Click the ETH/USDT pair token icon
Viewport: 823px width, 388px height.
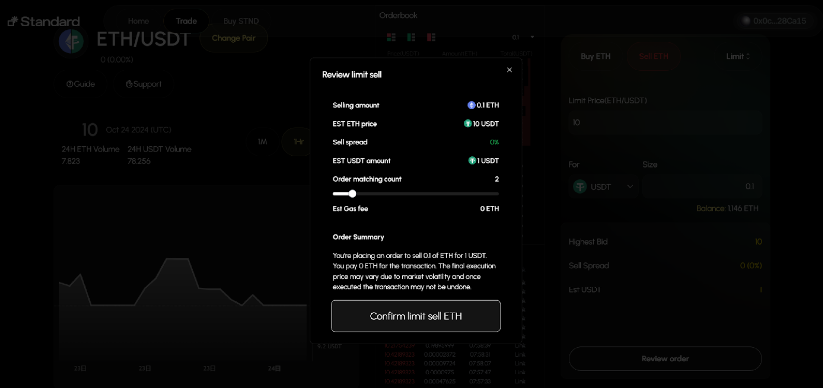click(71, 41)
